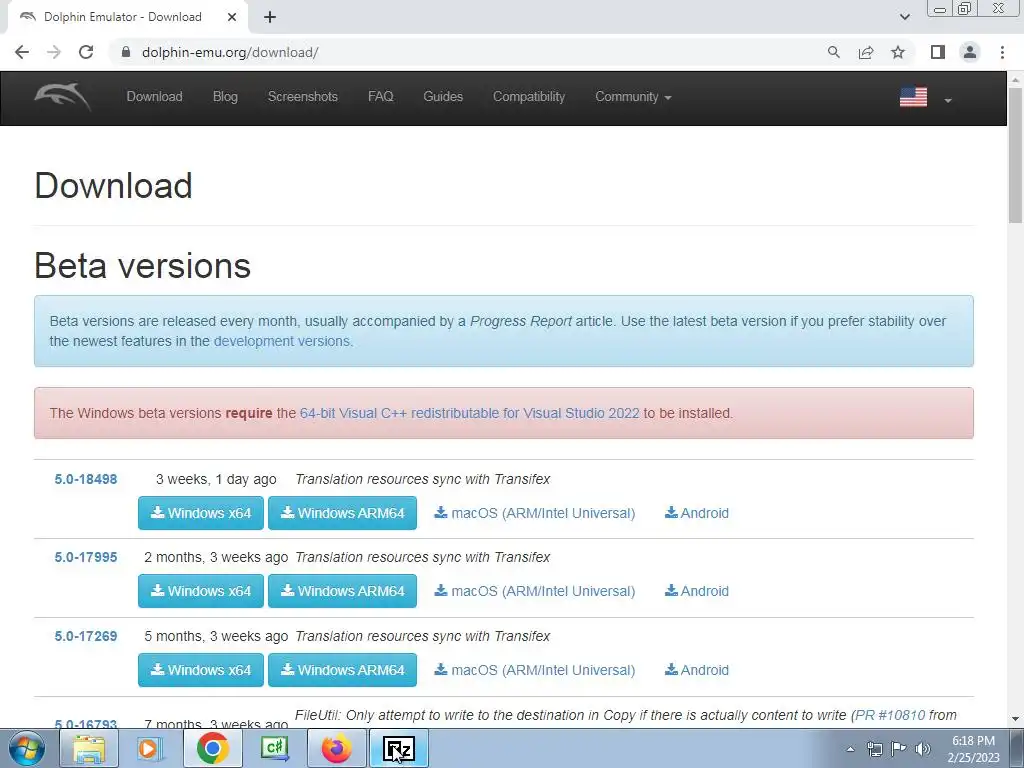Screen dimensions: 1024x768
Task: Open the FAQ nav item
Action: [381, 97]
